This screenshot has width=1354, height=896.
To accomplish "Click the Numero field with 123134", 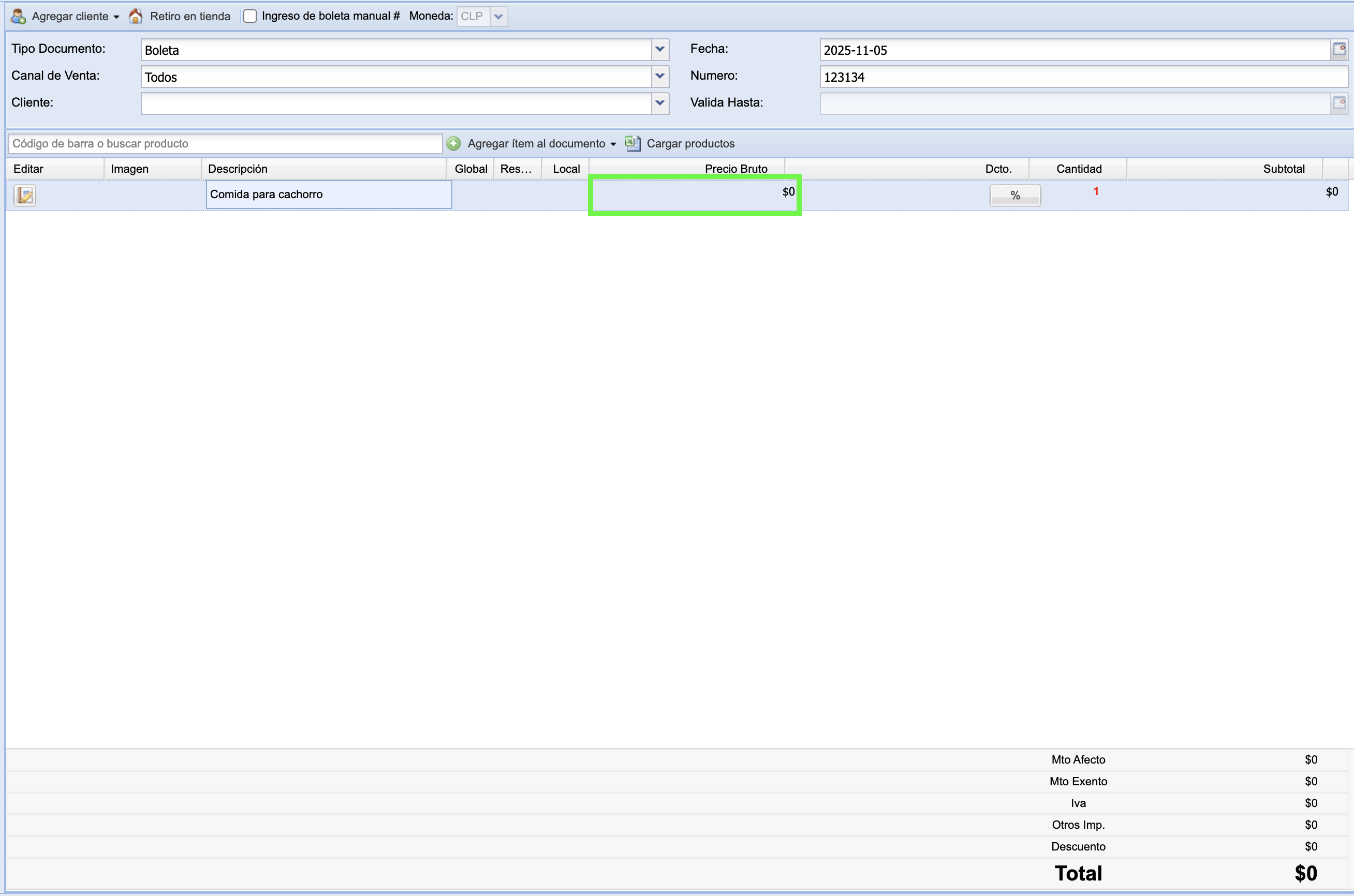I will coord(1083,77).
